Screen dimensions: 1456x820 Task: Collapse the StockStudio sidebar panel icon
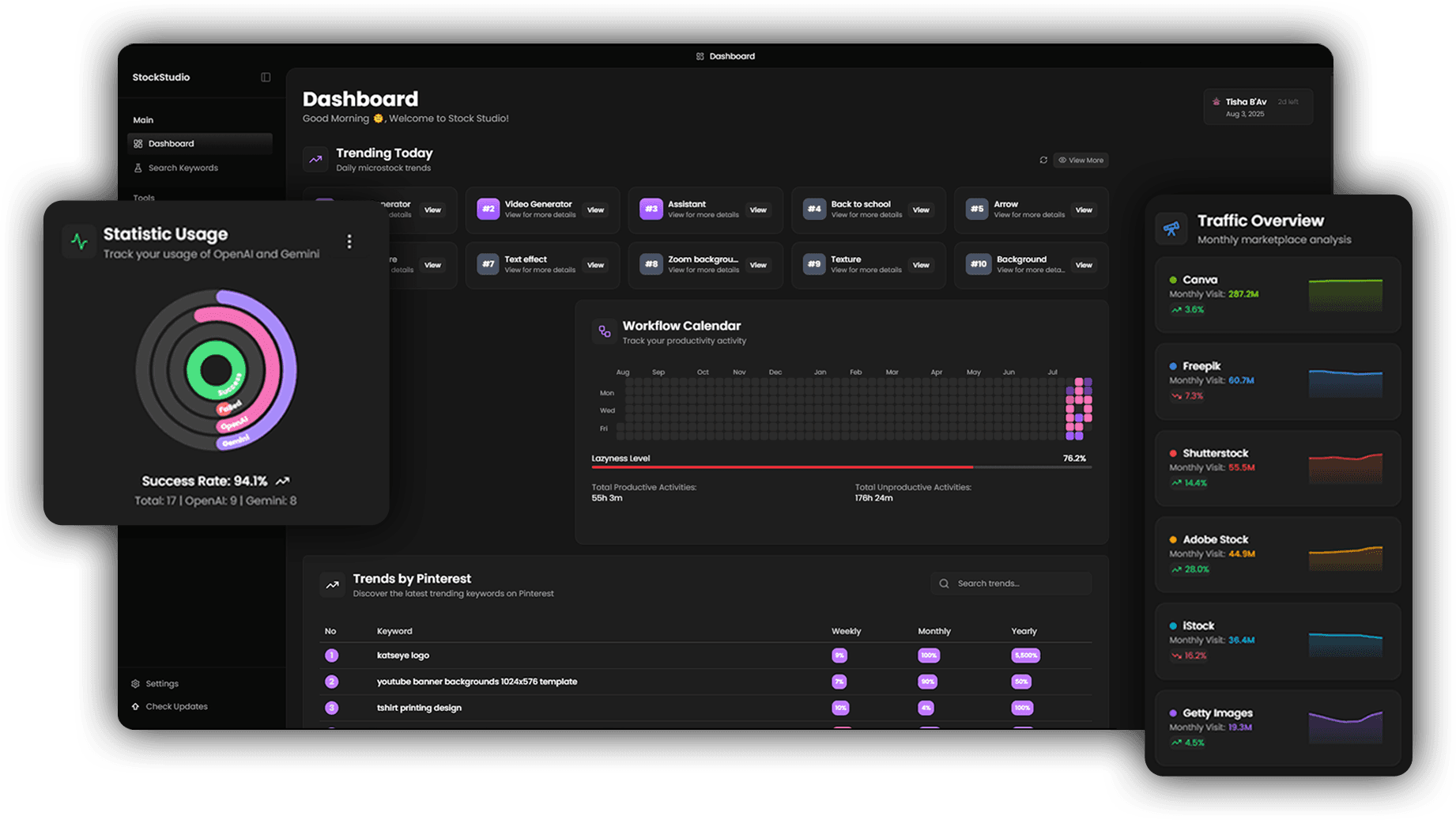pyautogui.click(x=266, y=77)
